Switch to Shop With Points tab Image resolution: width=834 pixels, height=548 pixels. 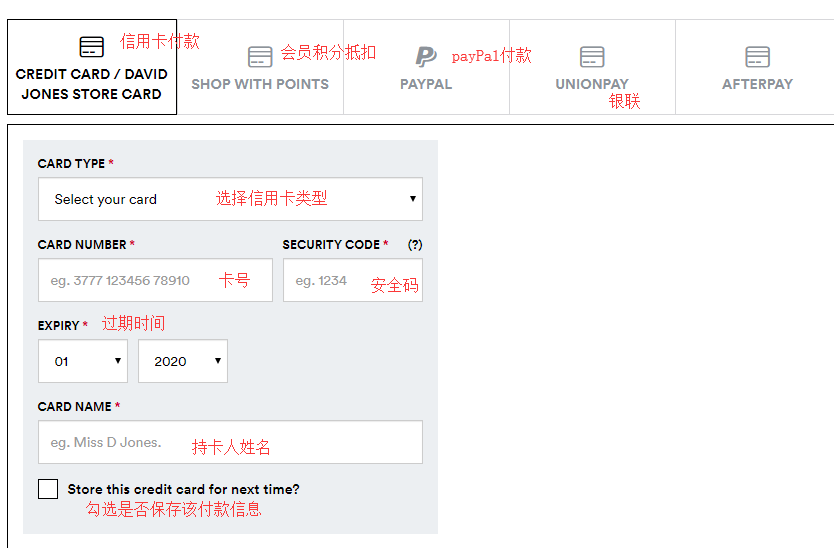pos(260,67)
